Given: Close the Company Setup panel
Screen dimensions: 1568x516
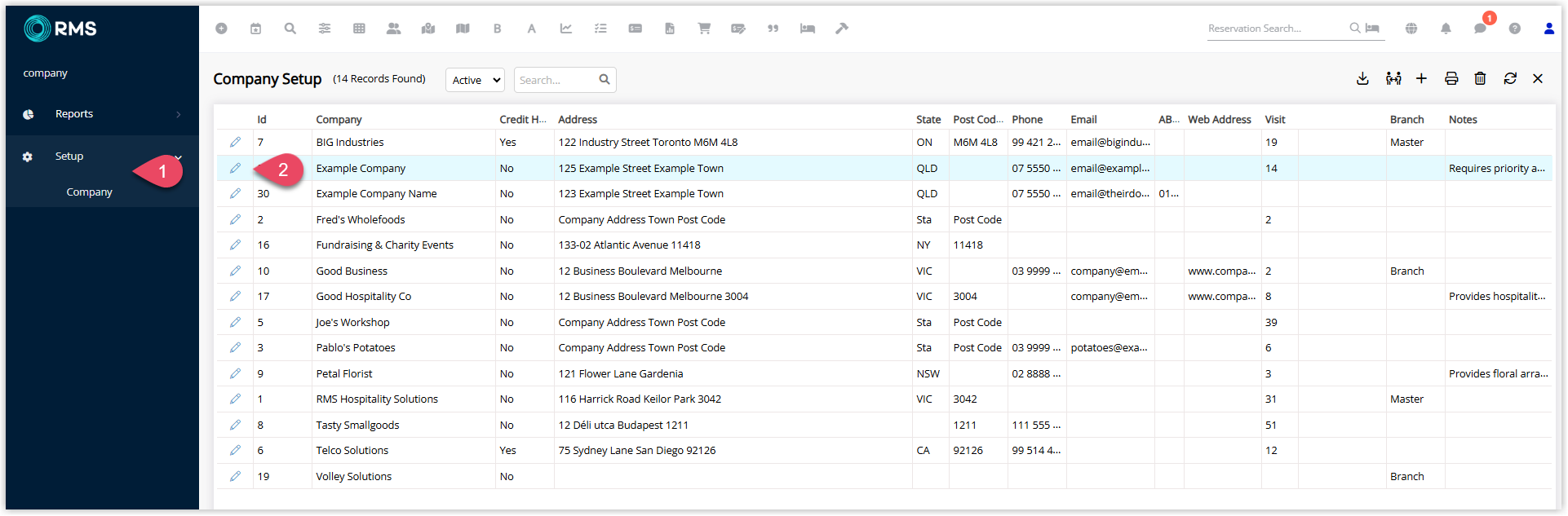Looking at the screenshot, I should [1538, 78].
